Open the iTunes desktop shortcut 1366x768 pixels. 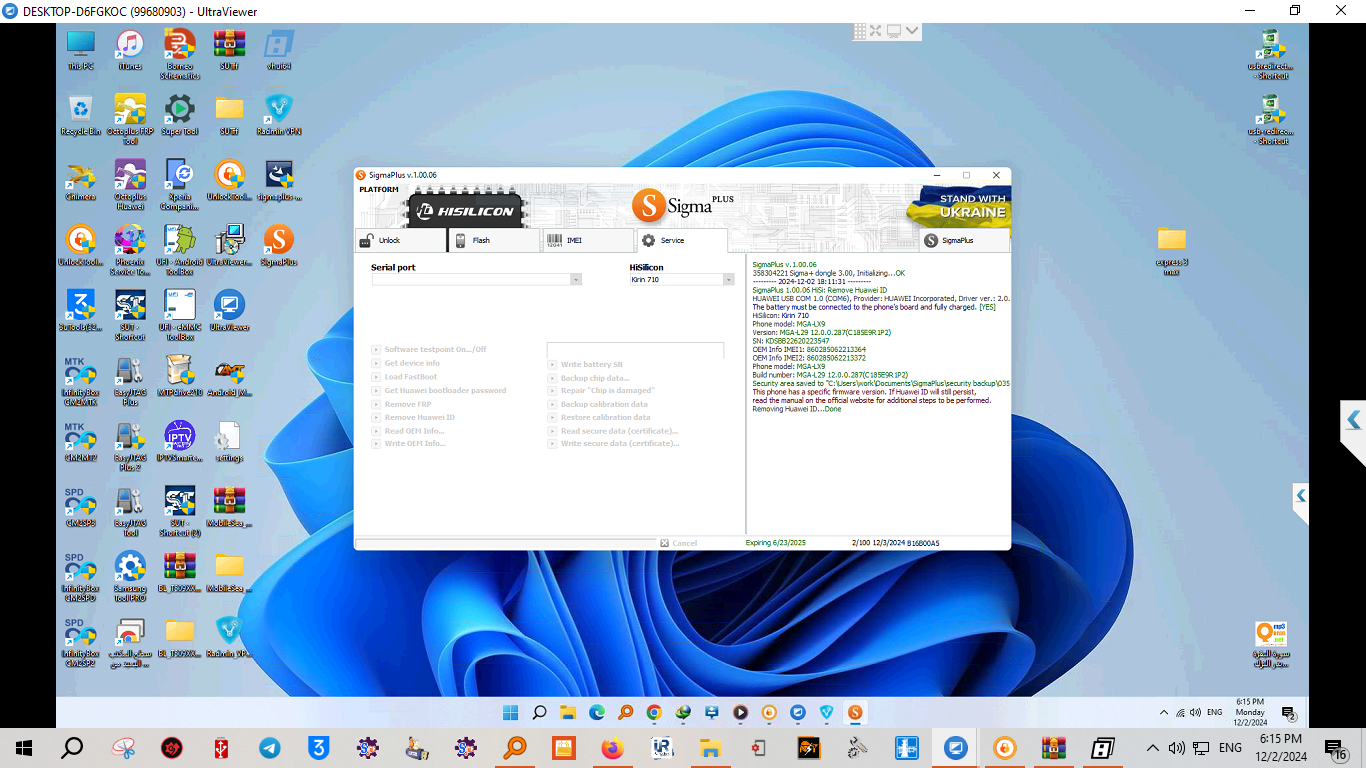click(130, 50)
